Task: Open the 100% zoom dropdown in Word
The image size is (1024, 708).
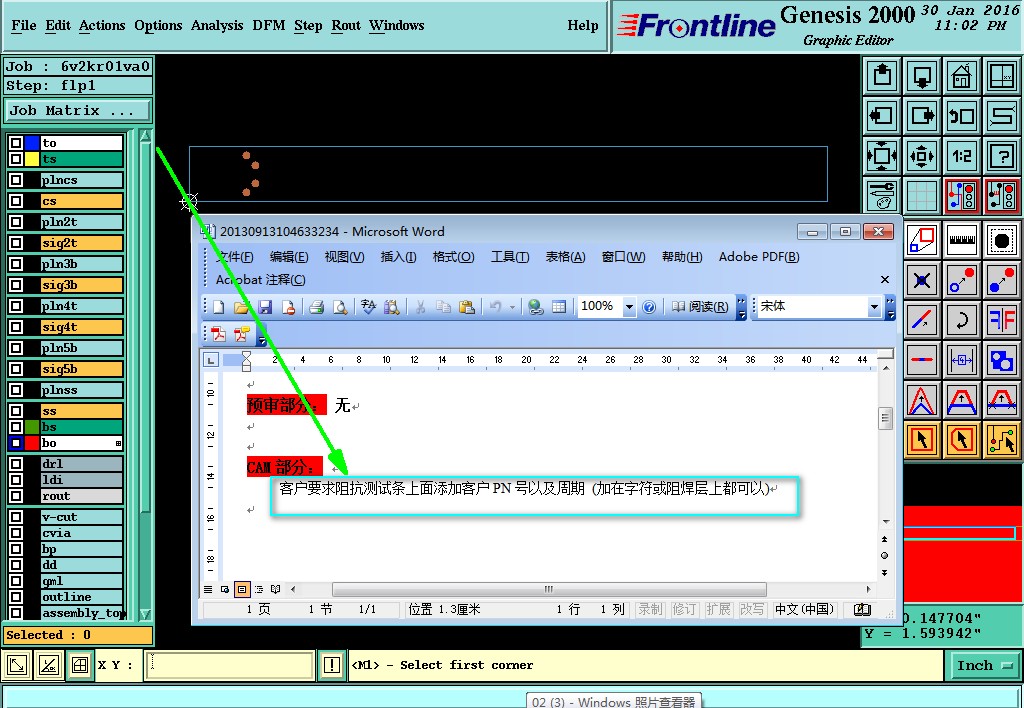Action: [629, 306]
